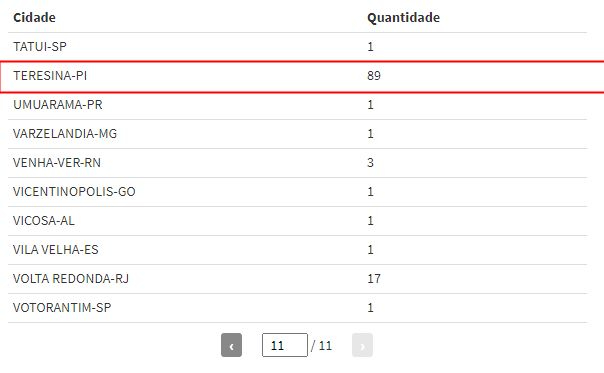604x373 pixels.
Task: Select the highlighted TERESINA-PI row
Action: coord(302,76)
